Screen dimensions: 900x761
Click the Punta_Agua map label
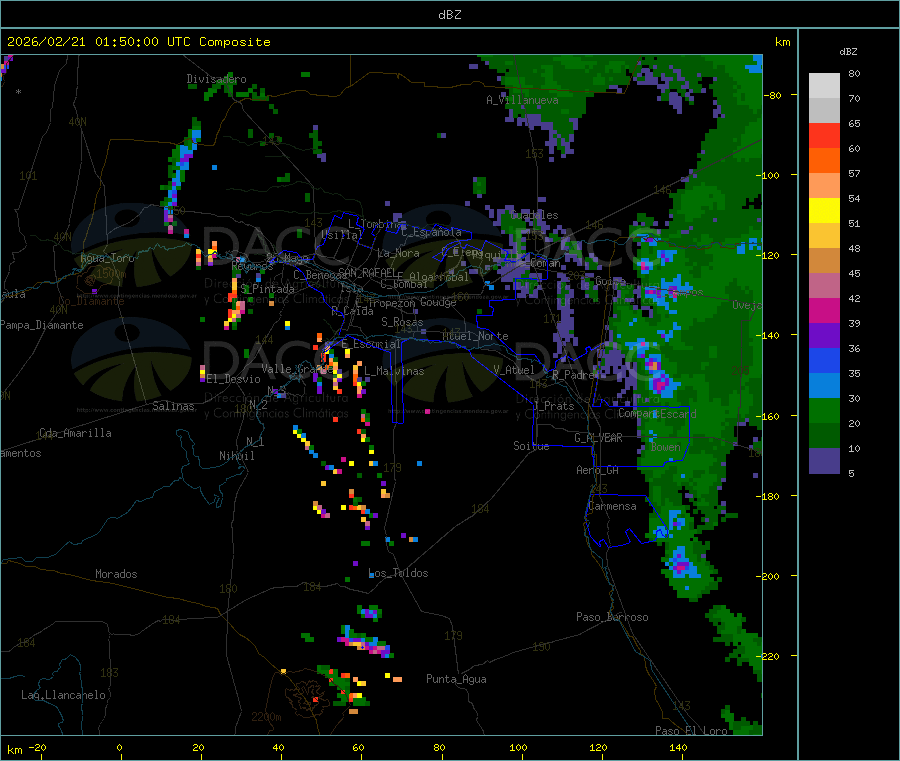(x=456, y=679)
